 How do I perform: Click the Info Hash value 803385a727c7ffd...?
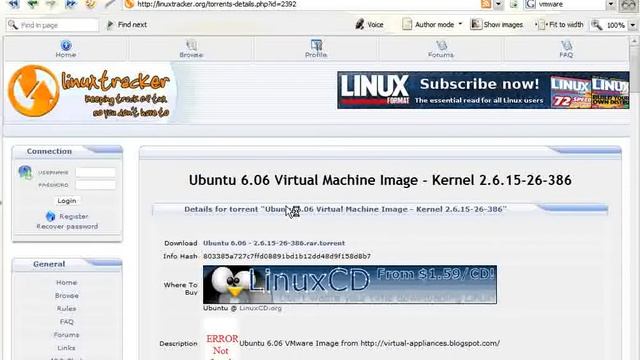(287, 256)
